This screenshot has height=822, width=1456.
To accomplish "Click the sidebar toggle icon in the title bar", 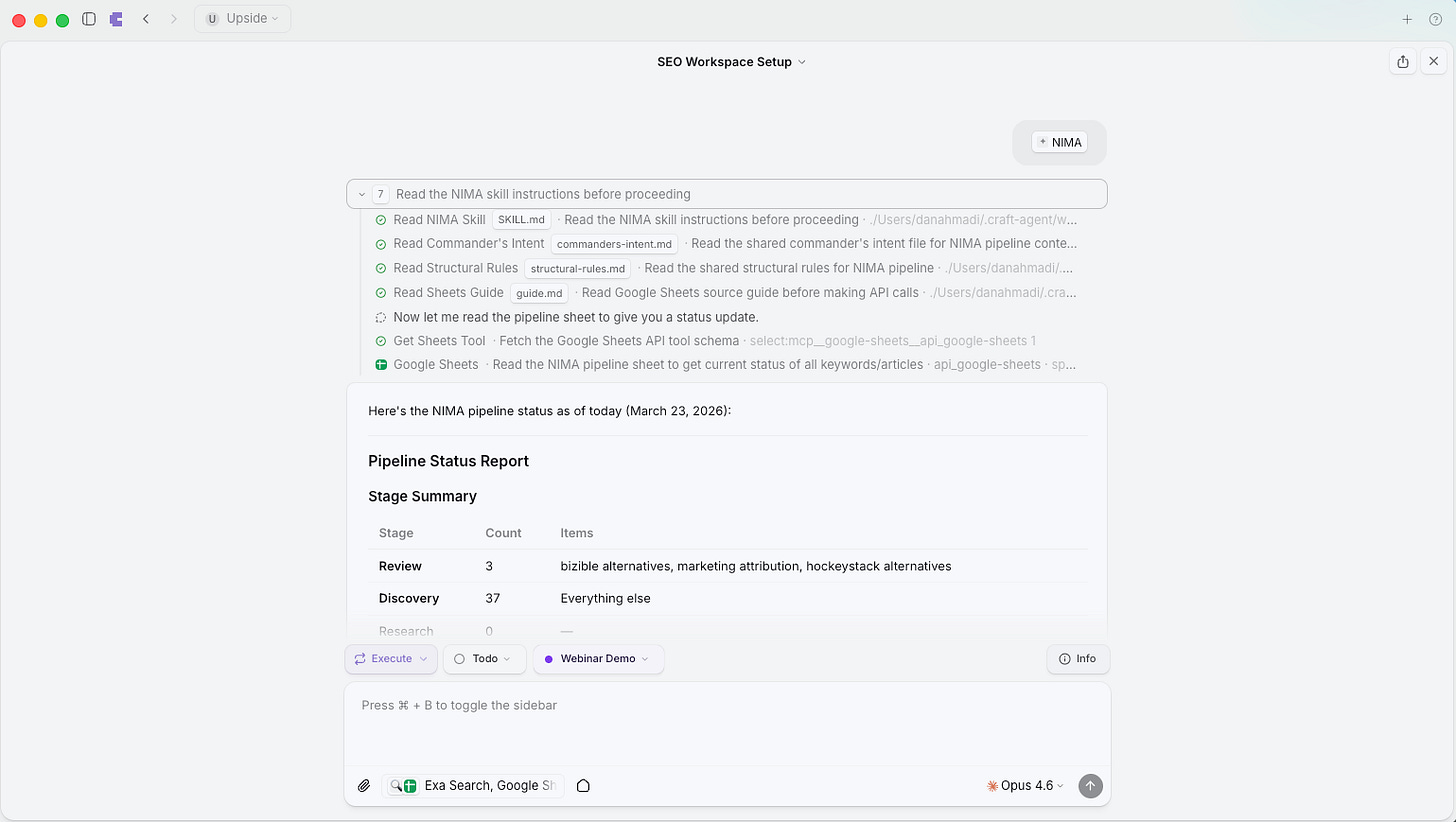I will 89,18.
